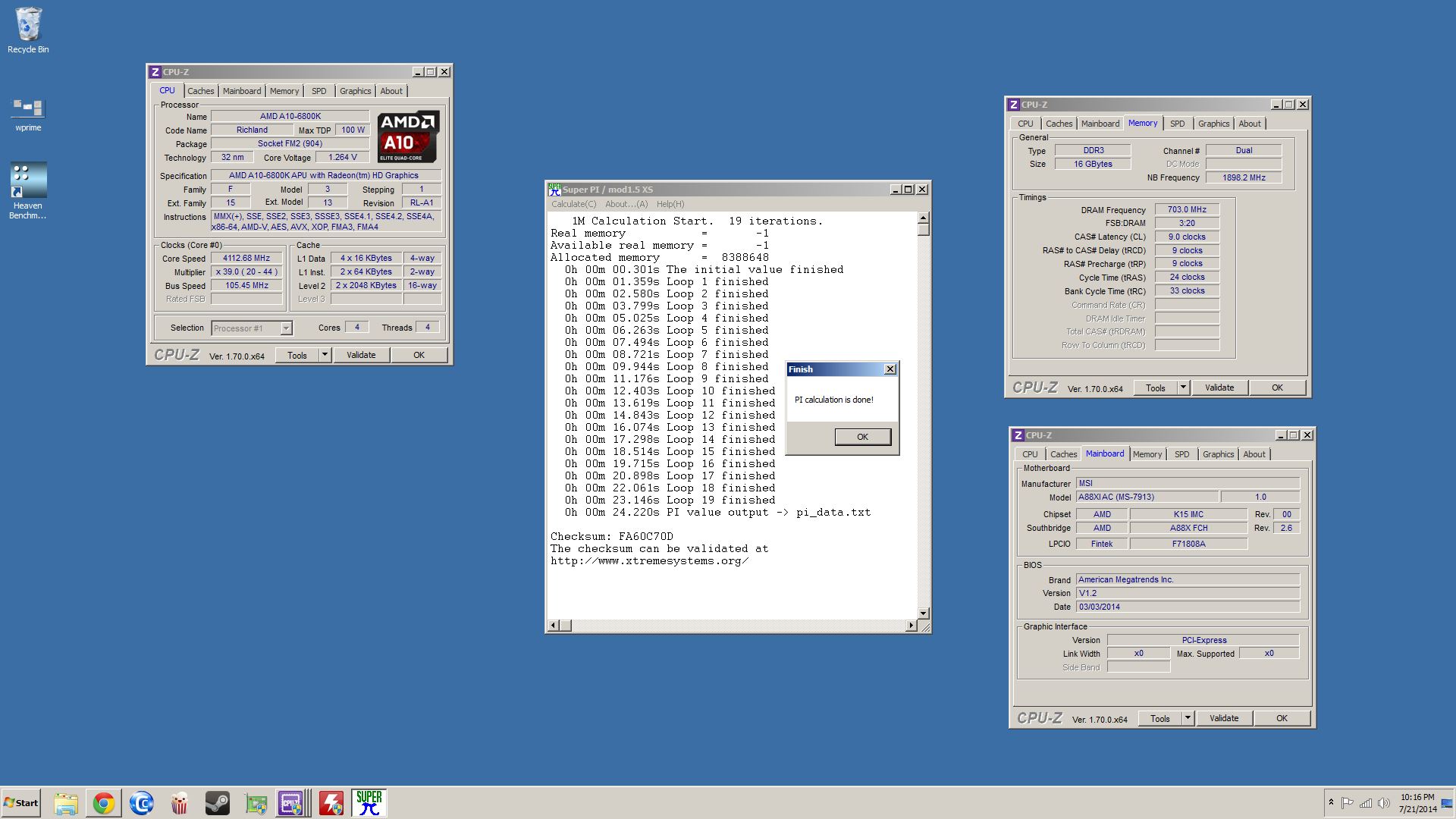Screen dimensions: 1456x819
Task: Open the picture viewer taskbar icon
Action: pos(256,803)
